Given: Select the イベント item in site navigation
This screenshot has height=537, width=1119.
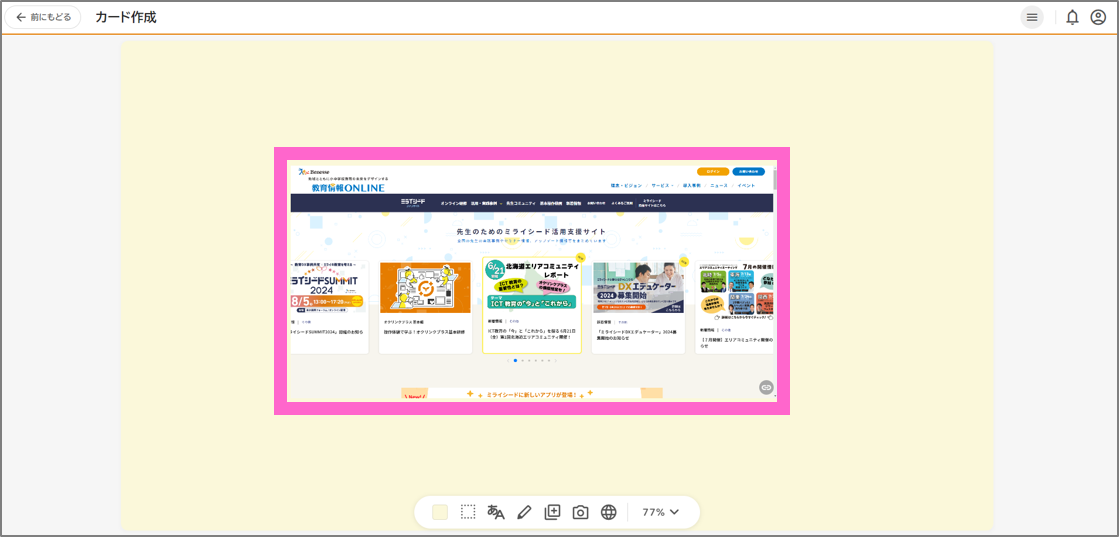Looking at the screenshot, I should [746, 185].
